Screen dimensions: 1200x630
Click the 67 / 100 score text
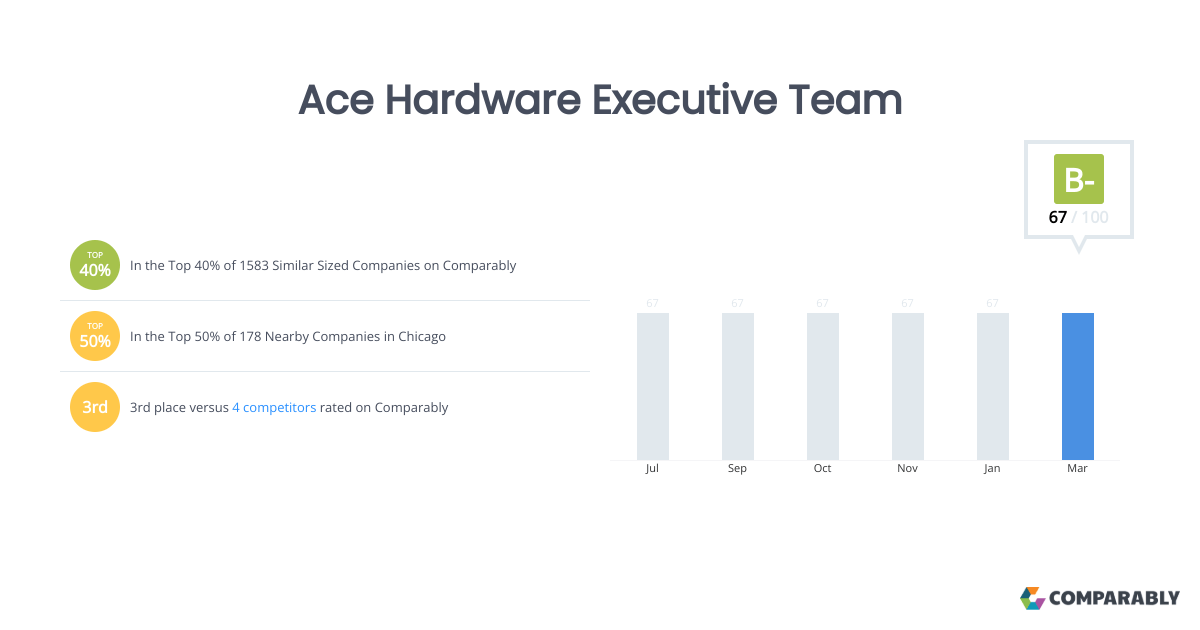coord(1078,217)
